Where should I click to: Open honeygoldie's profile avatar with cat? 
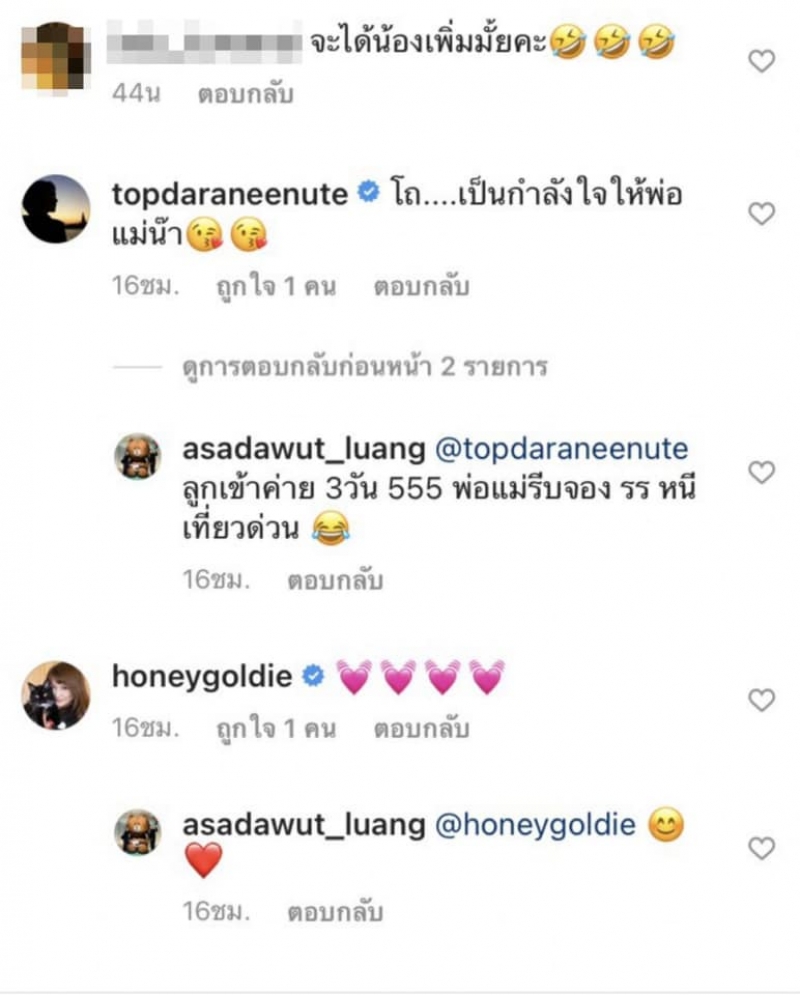(x=56, y=695)
